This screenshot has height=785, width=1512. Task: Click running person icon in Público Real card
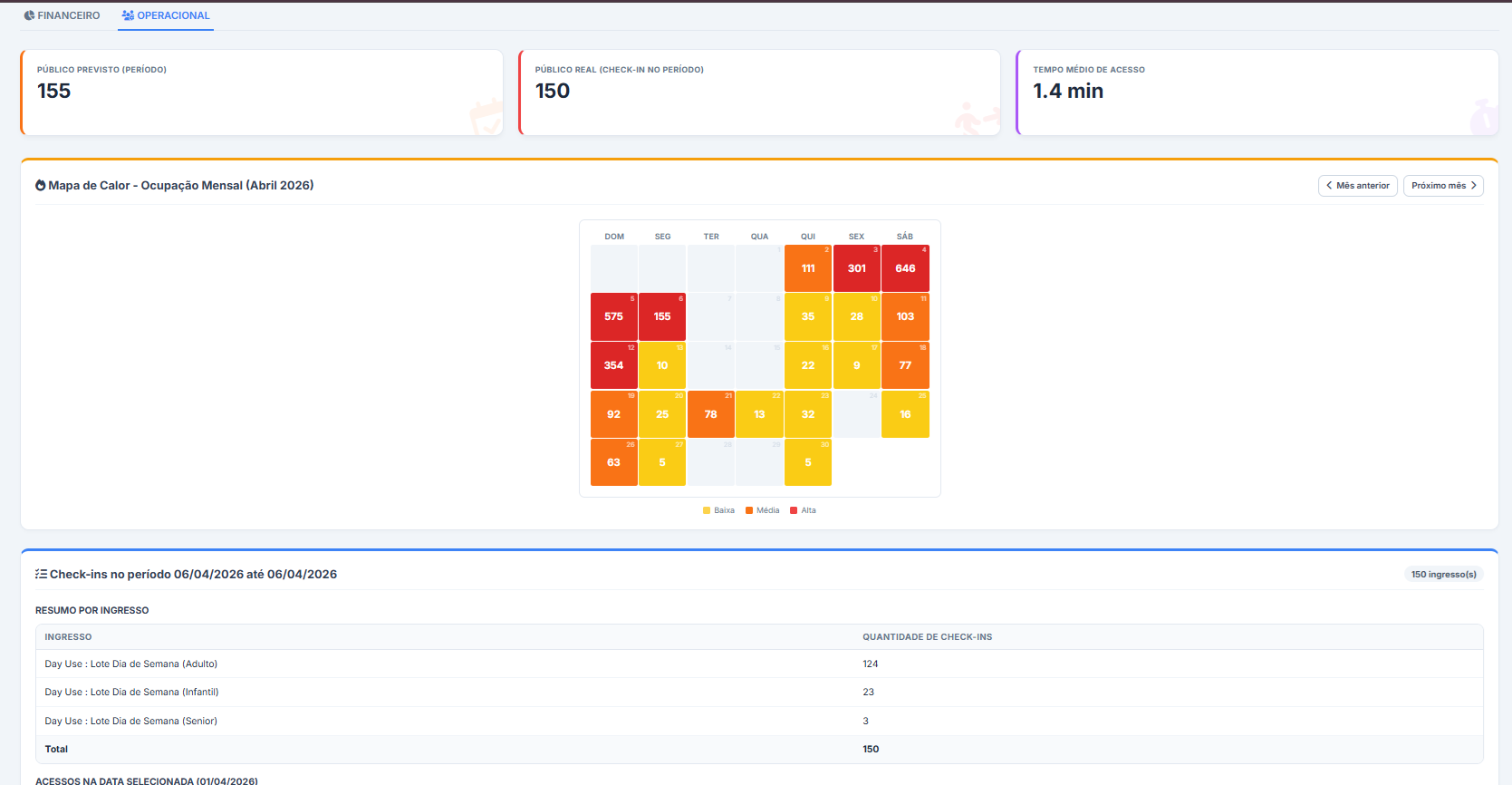pyautogui.click(x=976, y=118)
